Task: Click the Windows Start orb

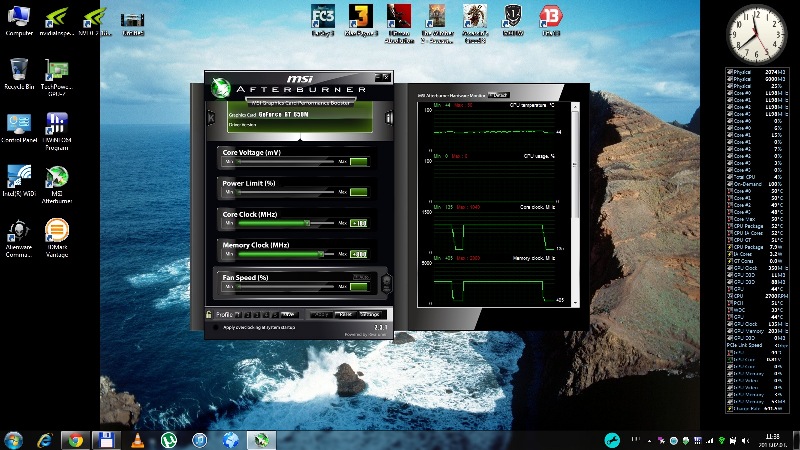Action: (13, 440)
